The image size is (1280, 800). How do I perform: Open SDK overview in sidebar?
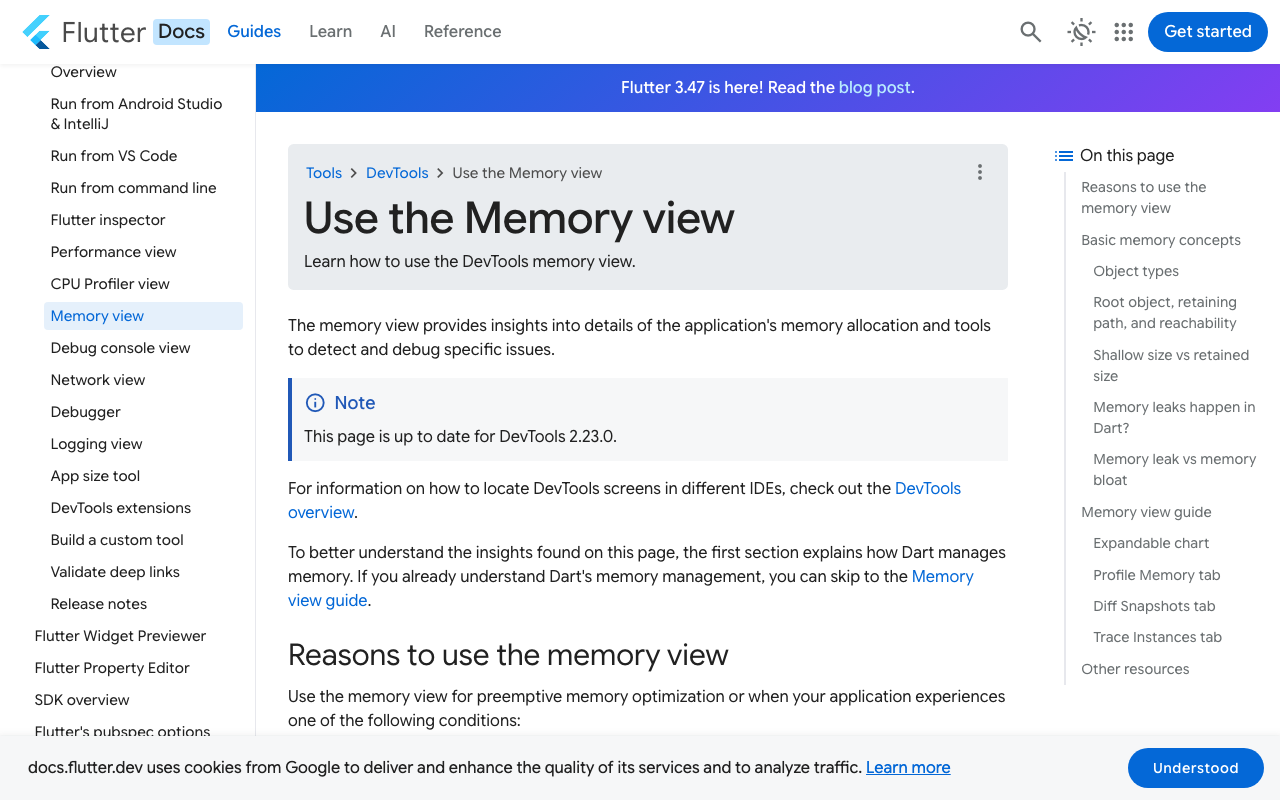(x=82, y=700)
